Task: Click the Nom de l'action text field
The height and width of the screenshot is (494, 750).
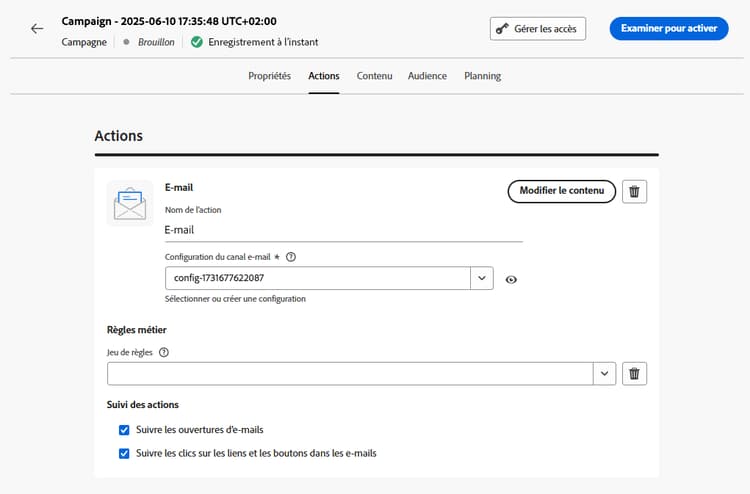Action: 343,229
